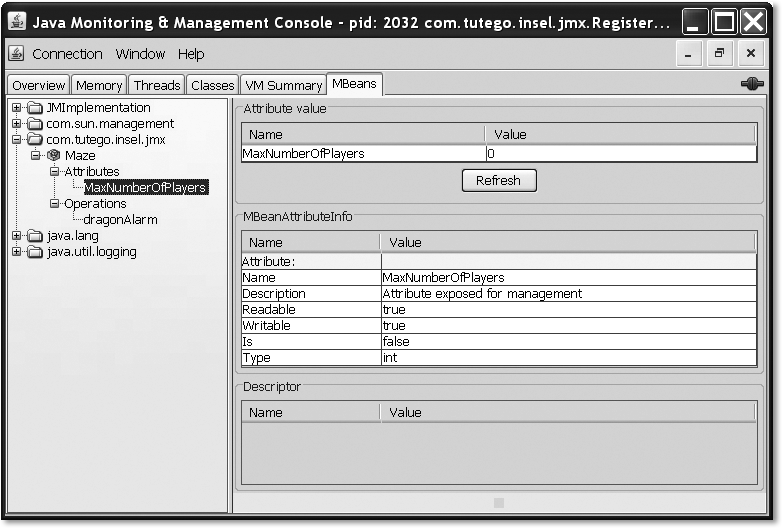Select the Attributes tree label

click(x=92, y=172)
